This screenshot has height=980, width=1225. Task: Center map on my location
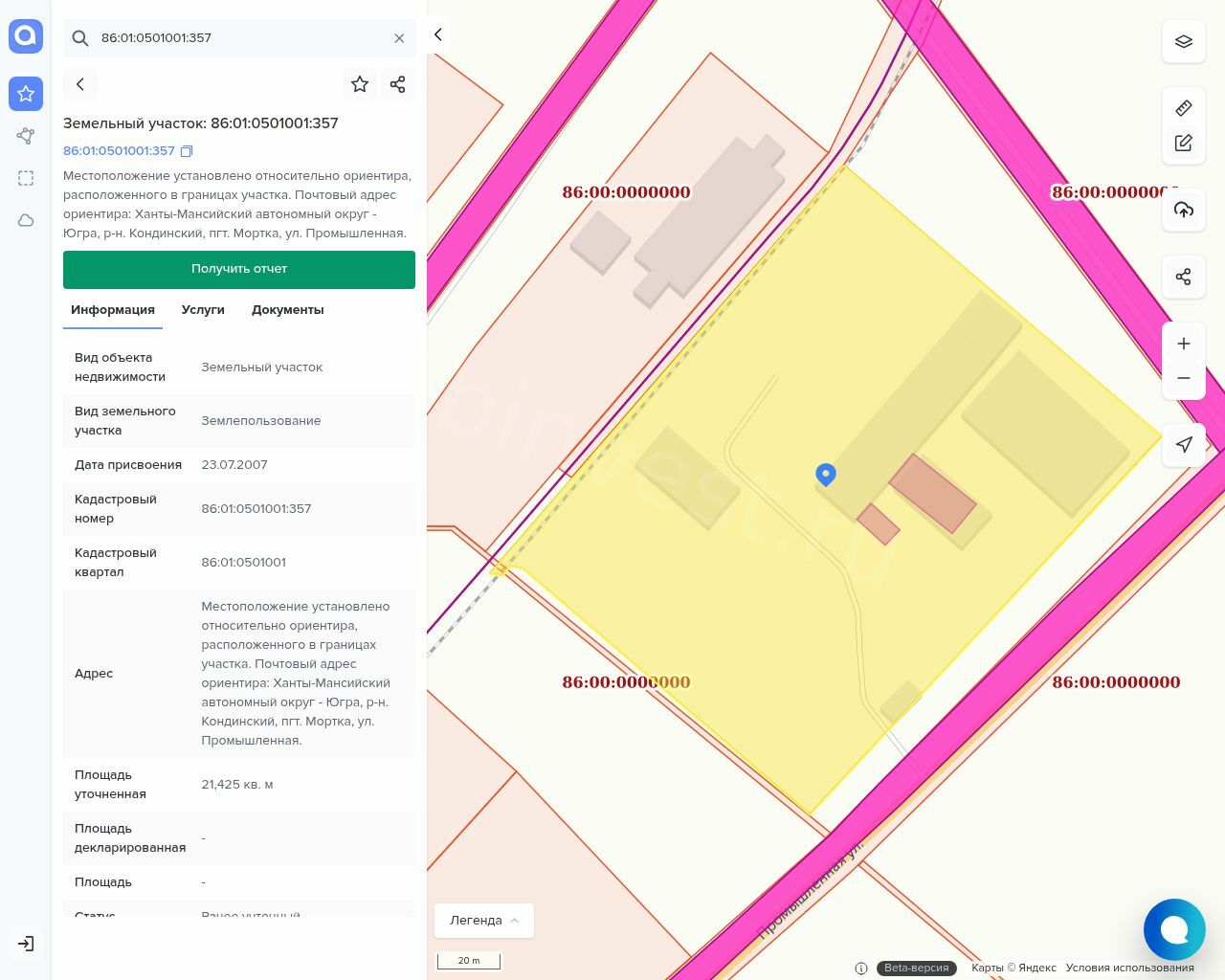pos(1183,444)
